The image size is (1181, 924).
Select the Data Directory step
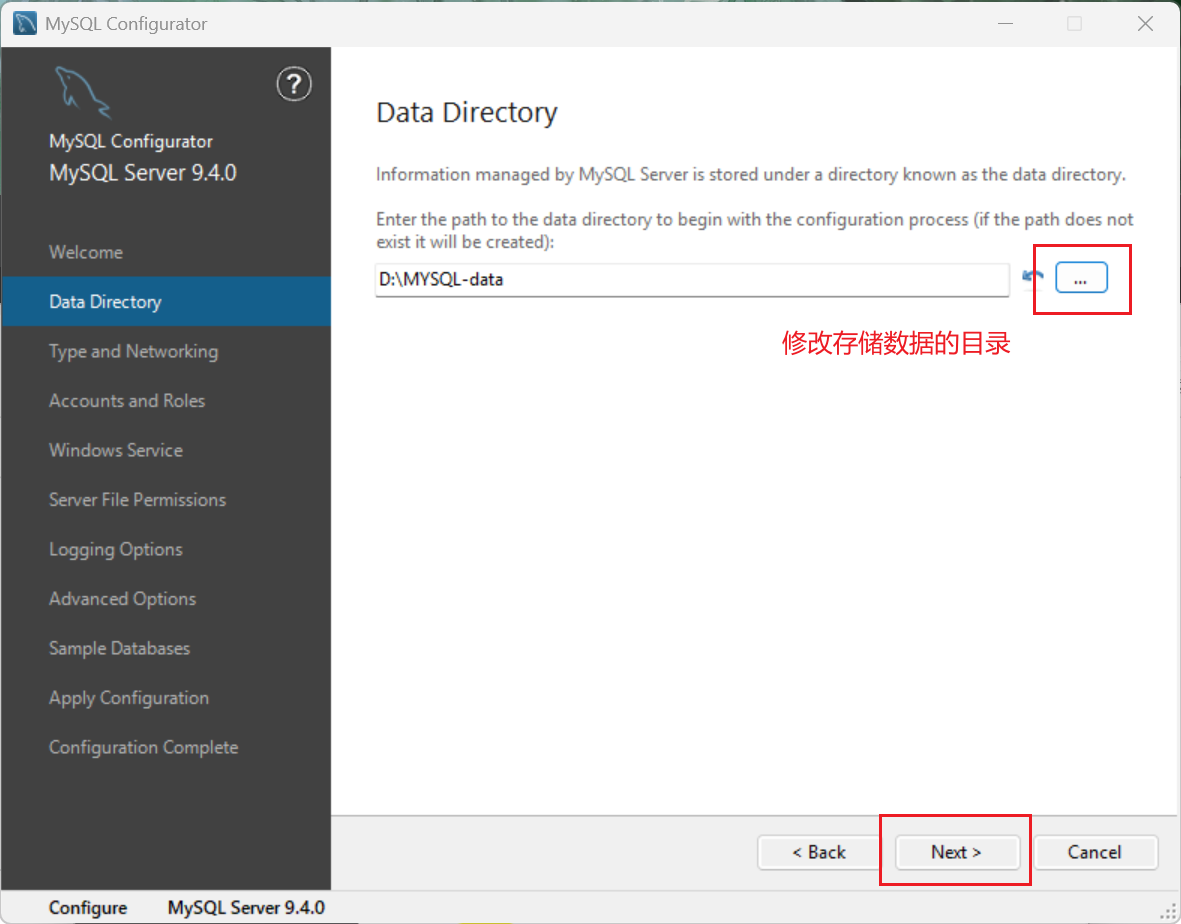(166, 301)
